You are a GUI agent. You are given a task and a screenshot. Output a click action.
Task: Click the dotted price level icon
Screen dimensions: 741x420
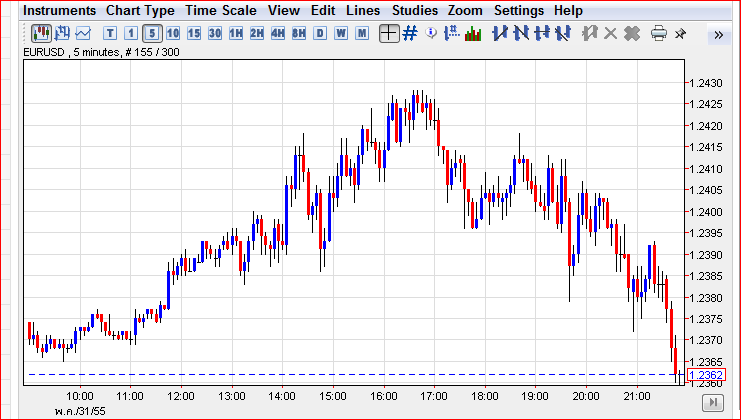coord(452,34)
